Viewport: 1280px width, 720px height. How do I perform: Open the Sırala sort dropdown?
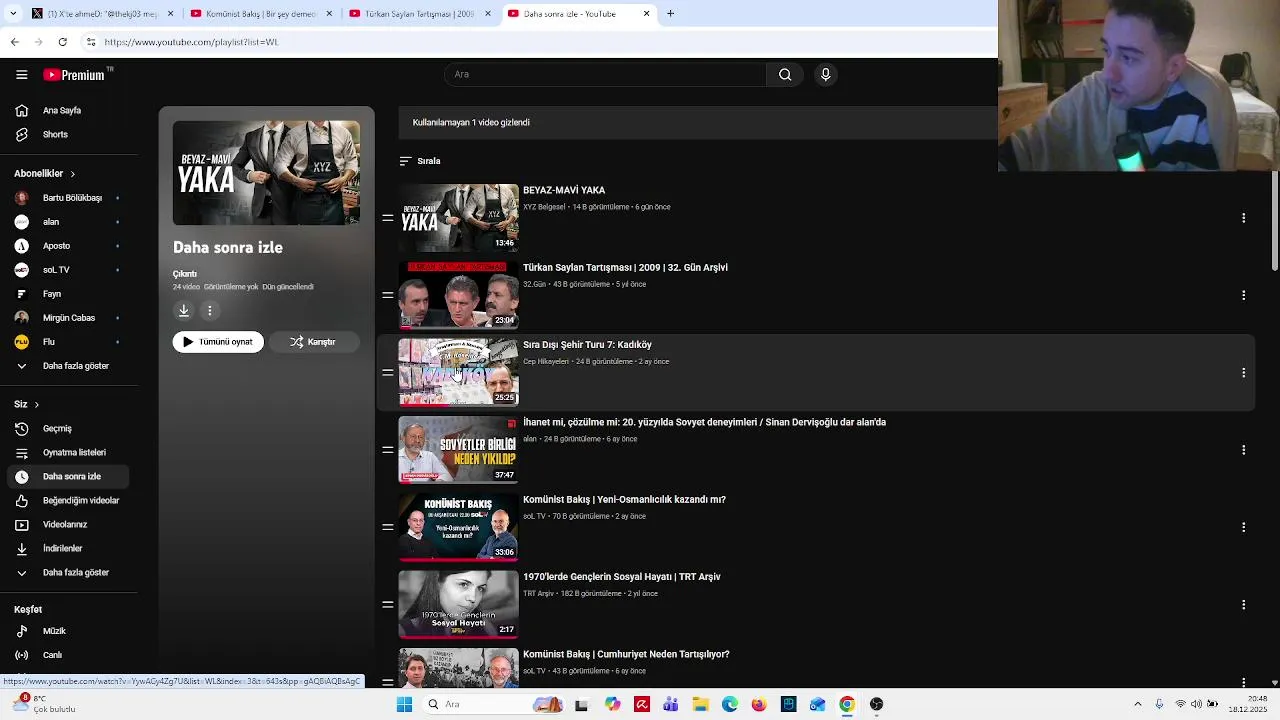click(x=420, y=161)
